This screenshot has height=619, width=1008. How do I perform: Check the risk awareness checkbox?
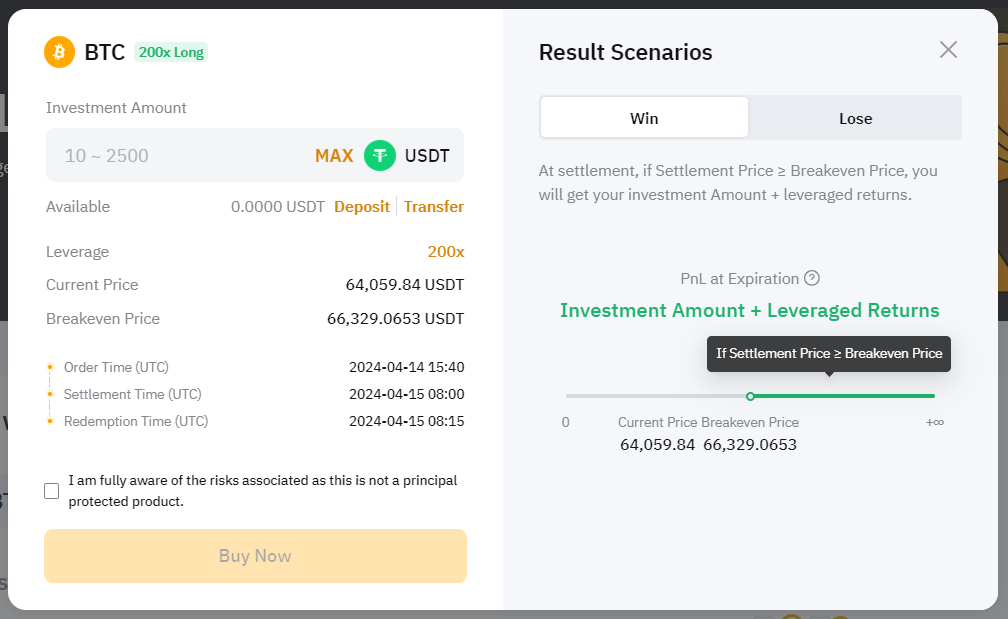coord(52,491)
